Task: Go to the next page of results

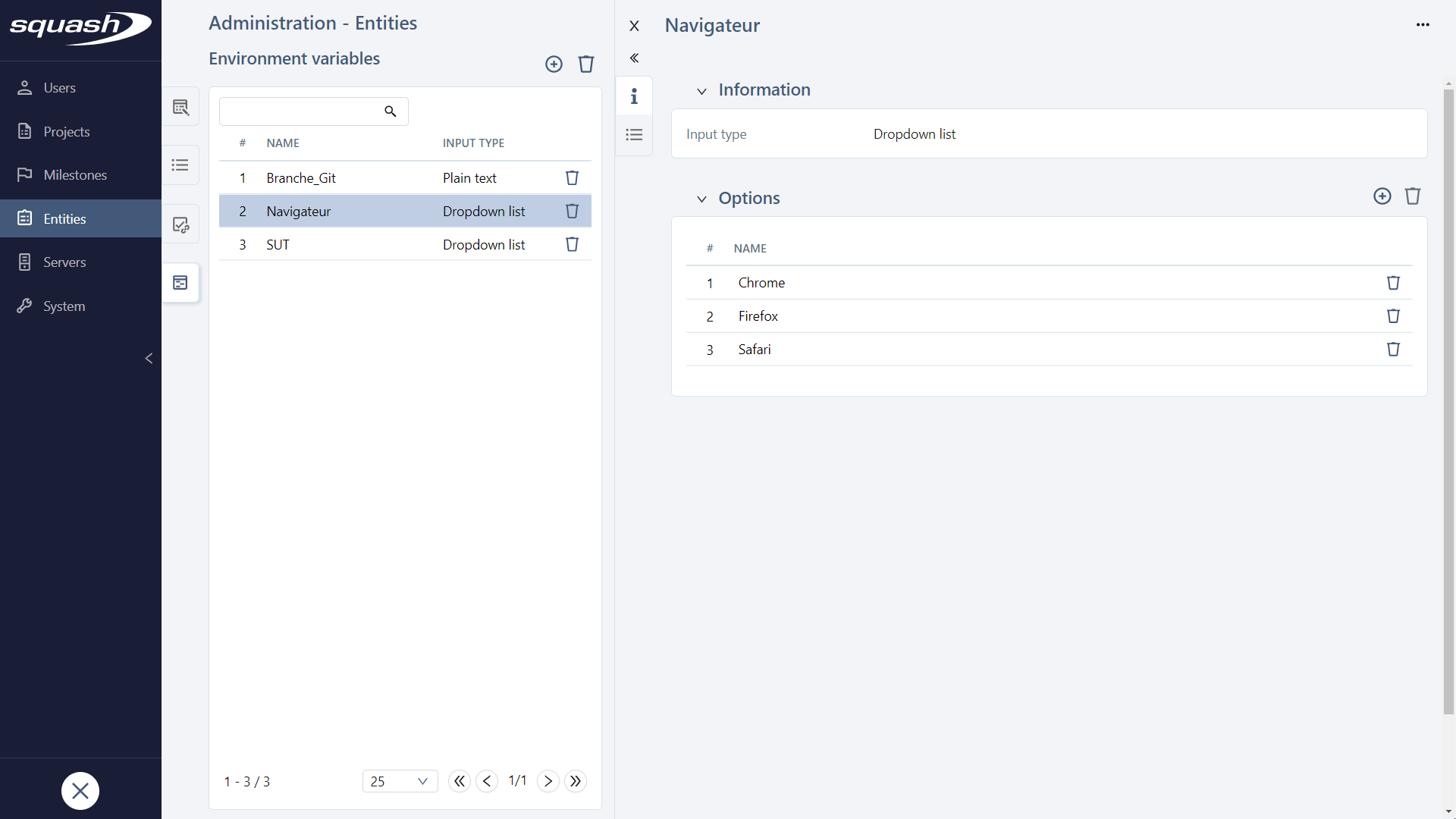Action: (x=548, y=781)
